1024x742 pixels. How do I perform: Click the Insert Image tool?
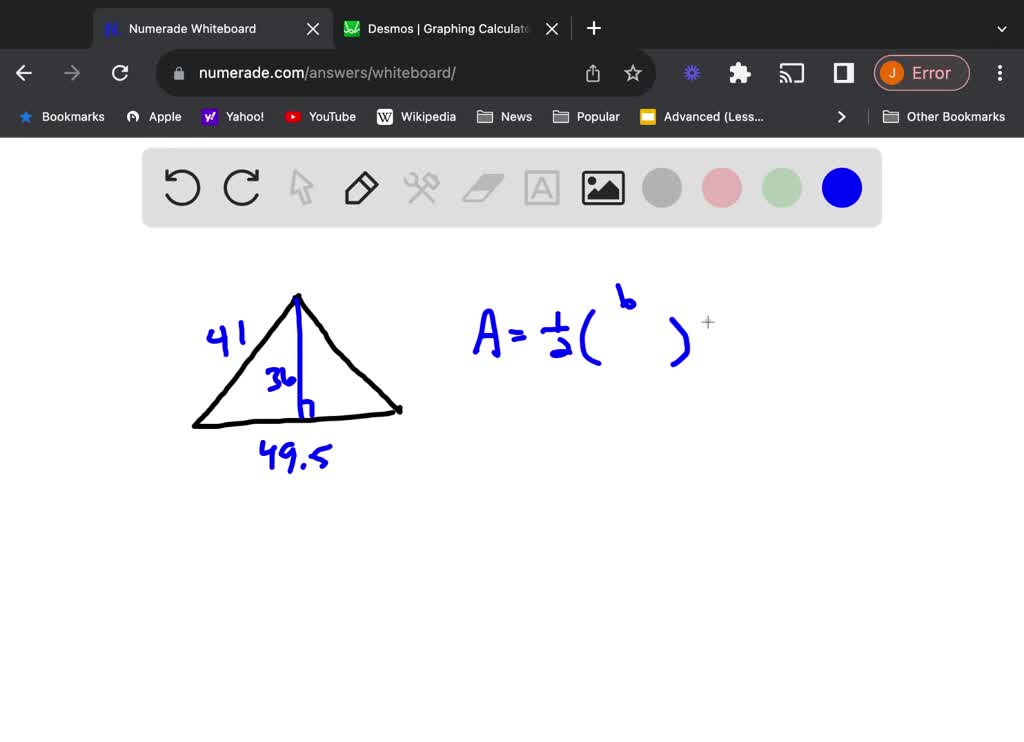[602, 187]
